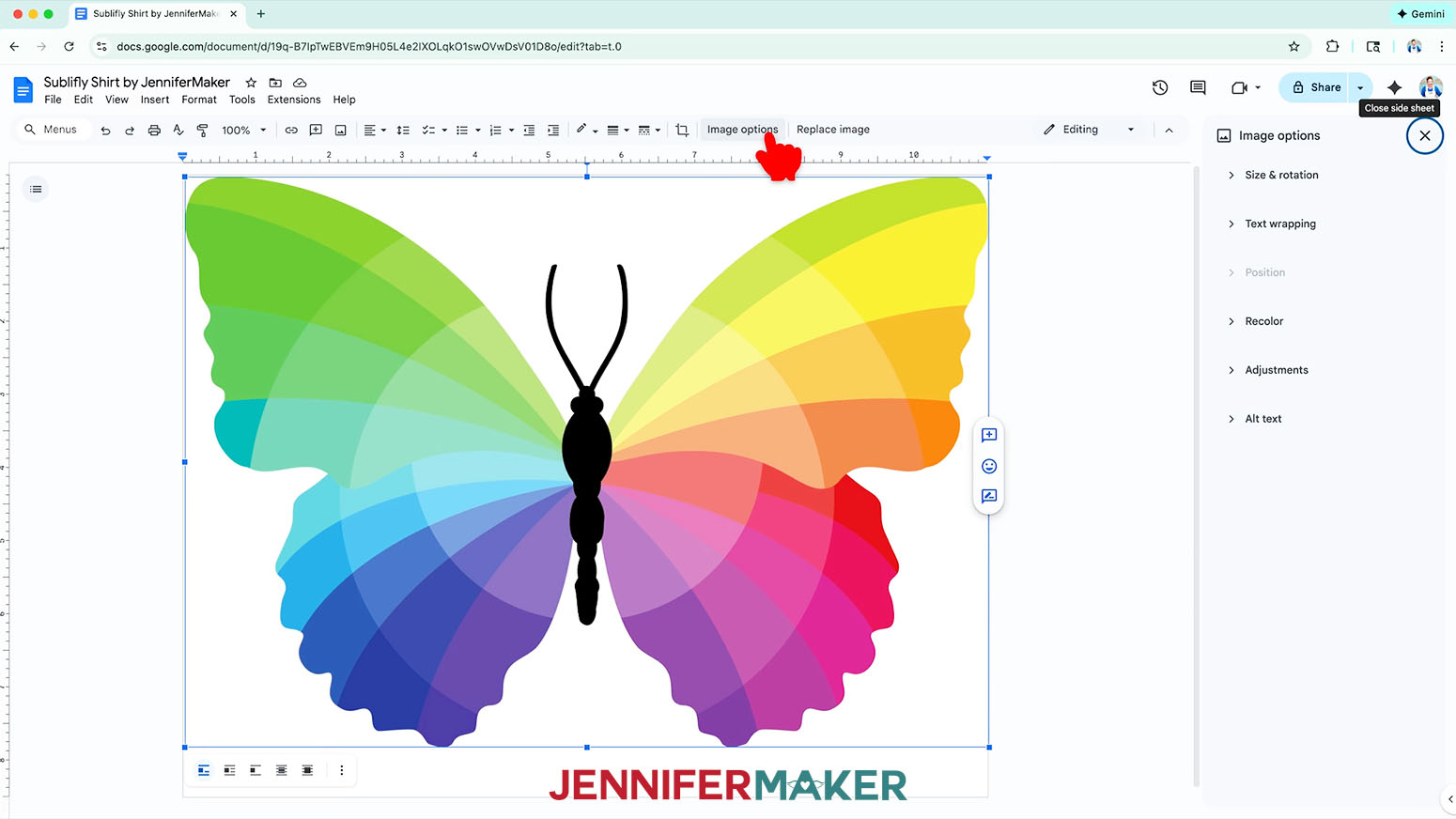Viewport: 1456px width, 819px height.
Task: Open numbered list dropdown arrow
Action: coord(511,131)
